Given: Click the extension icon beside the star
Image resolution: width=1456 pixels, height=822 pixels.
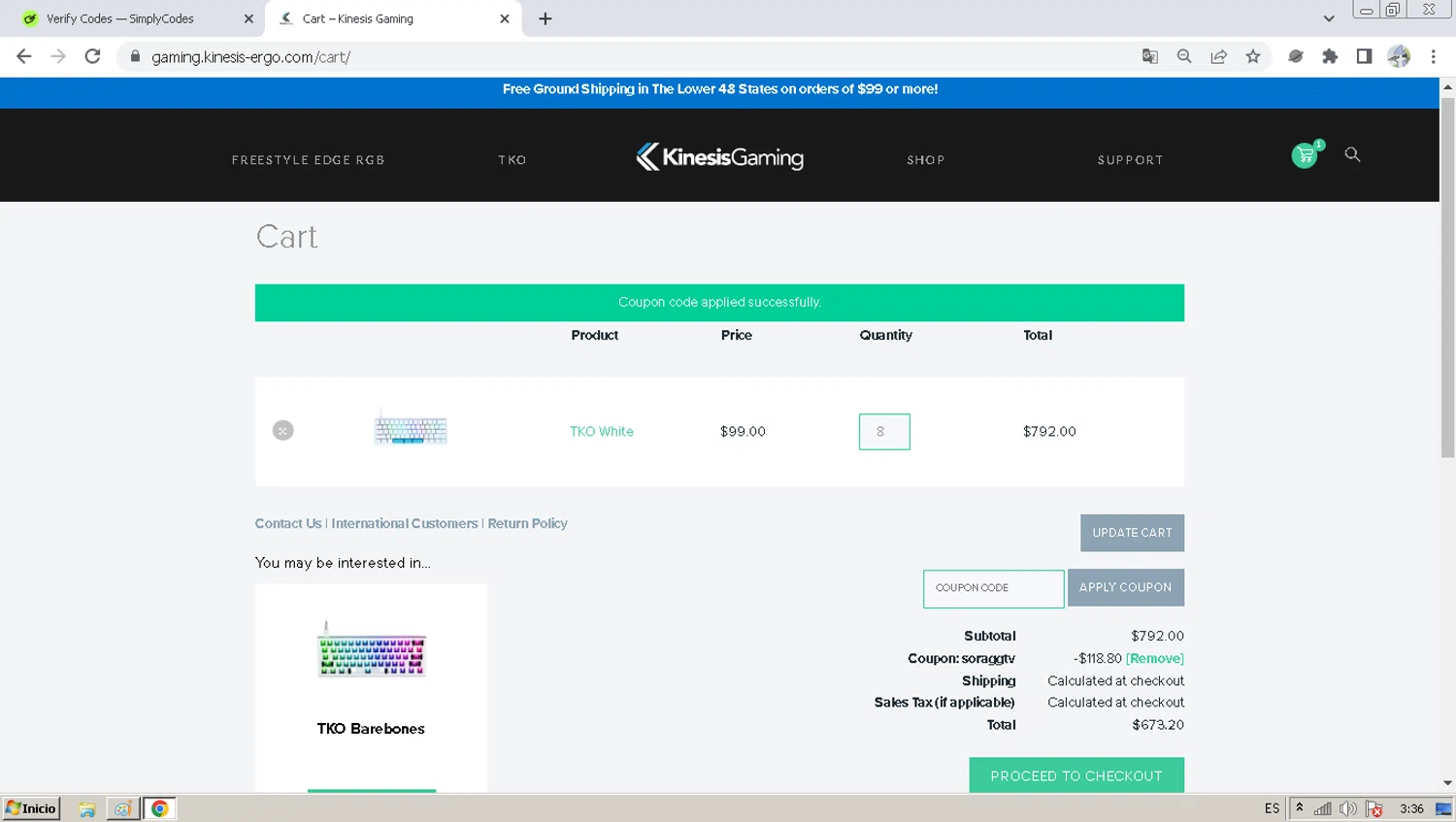Looking at the screenshot, I should click(1295, 56).
